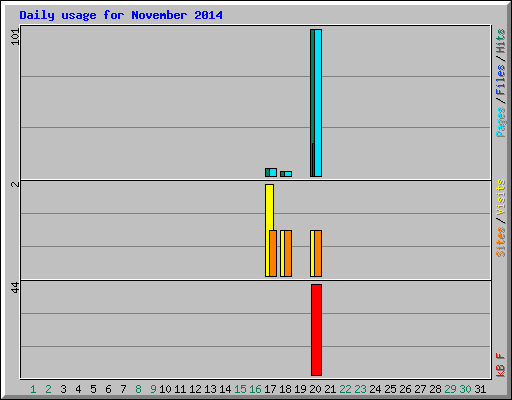Click day label '1' on the axis

(x=33, y=389)
